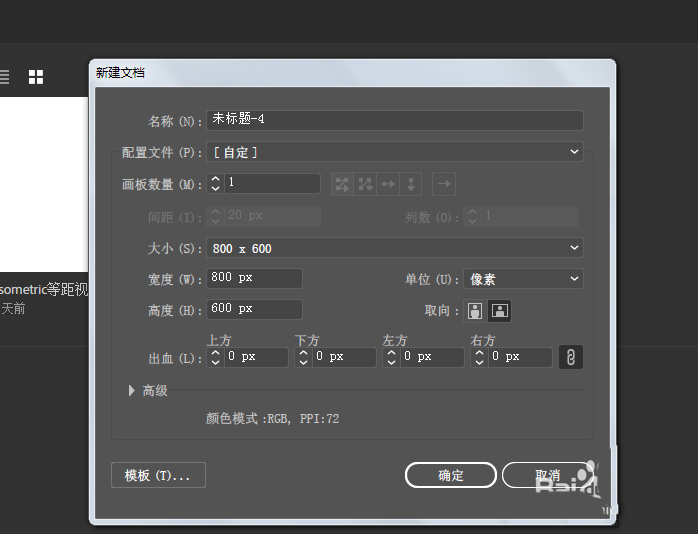Image resolution: width=698 pixels, height=534 pixels.
Task: Click the right bleed value field
Action: coord(519,357)
